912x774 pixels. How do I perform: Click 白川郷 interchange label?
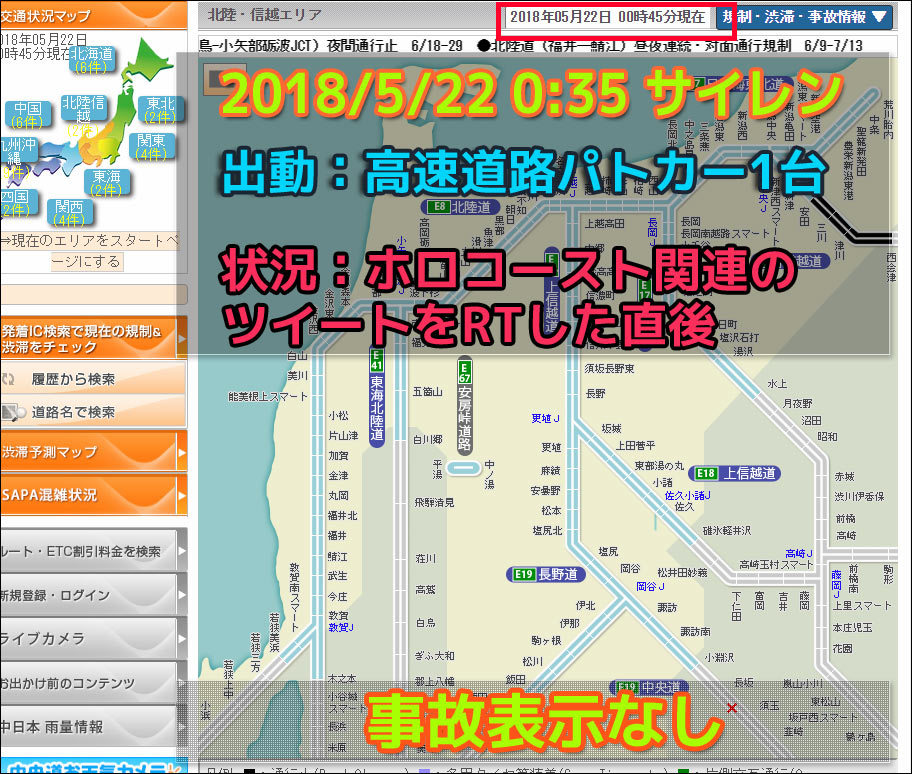pos(428,440)
